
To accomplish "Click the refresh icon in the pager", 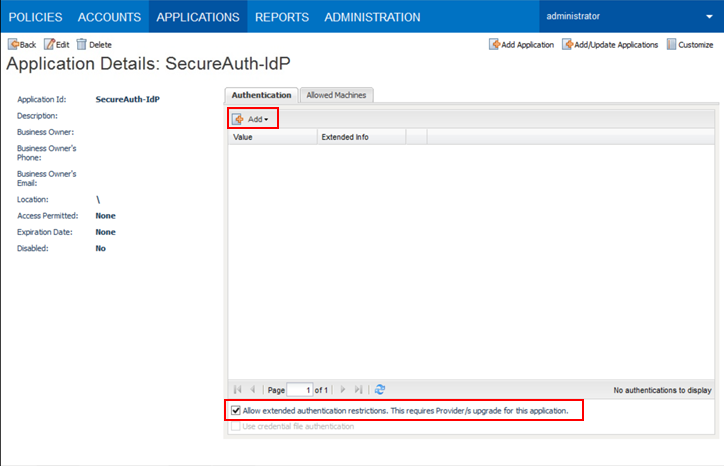I will (x=380, y=389).
